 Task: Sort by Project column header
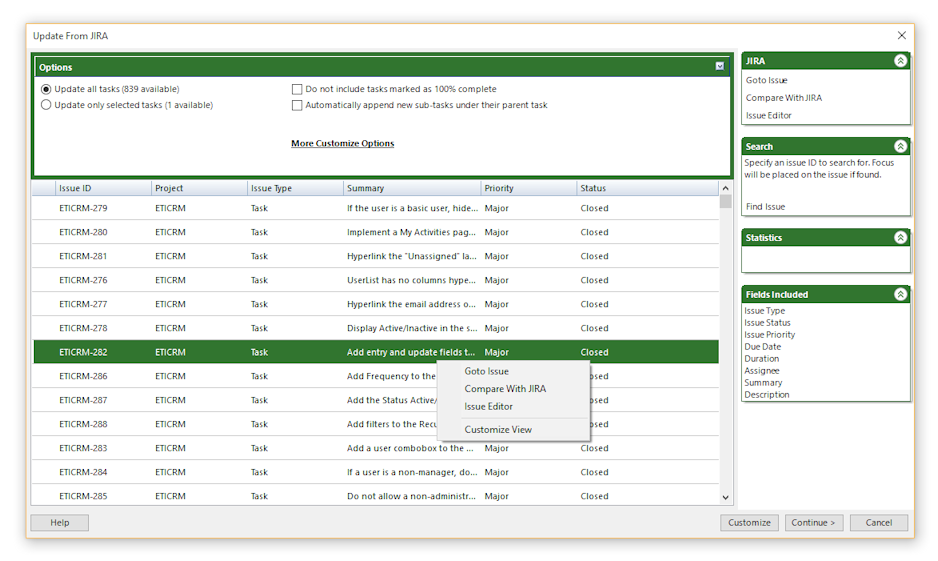point(199,188)
